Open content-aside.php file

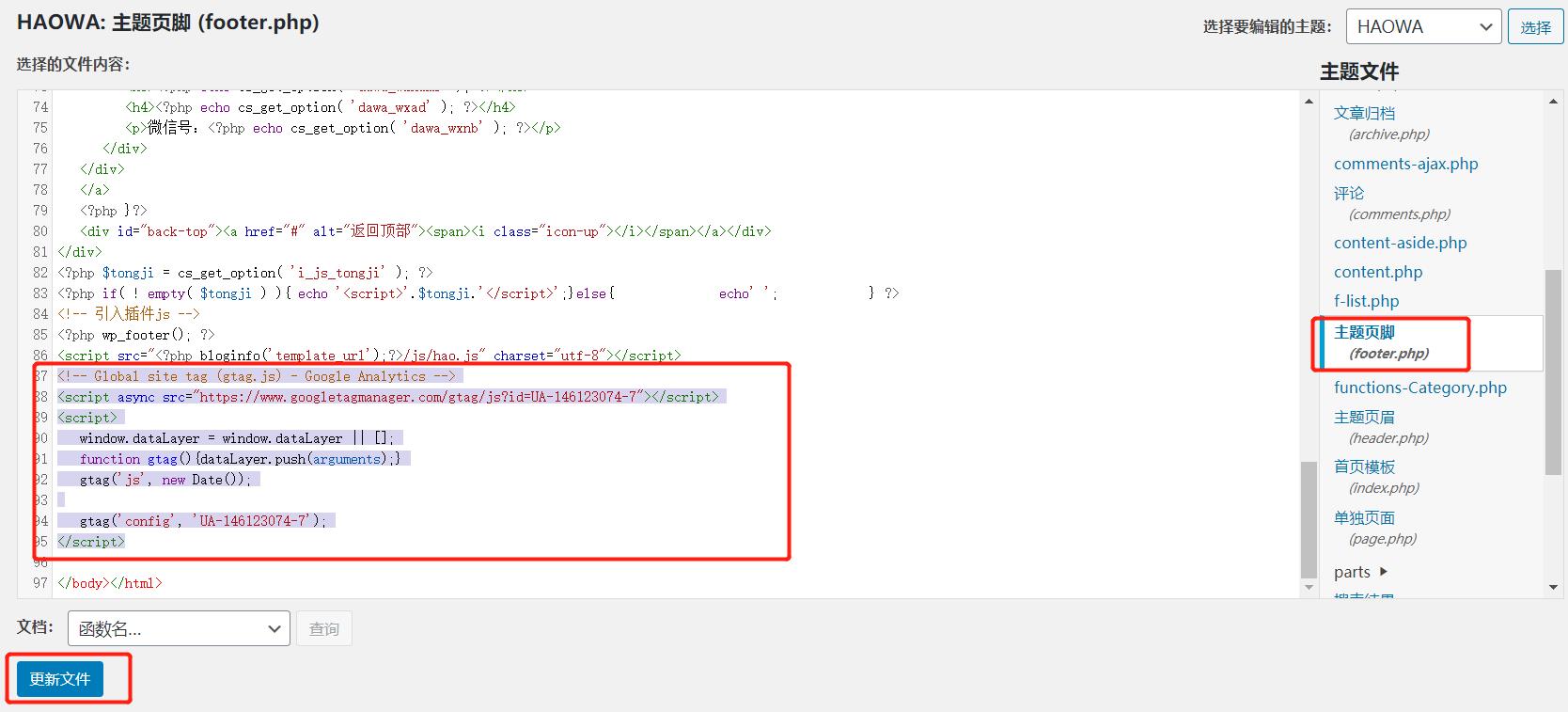[1400, 243]
